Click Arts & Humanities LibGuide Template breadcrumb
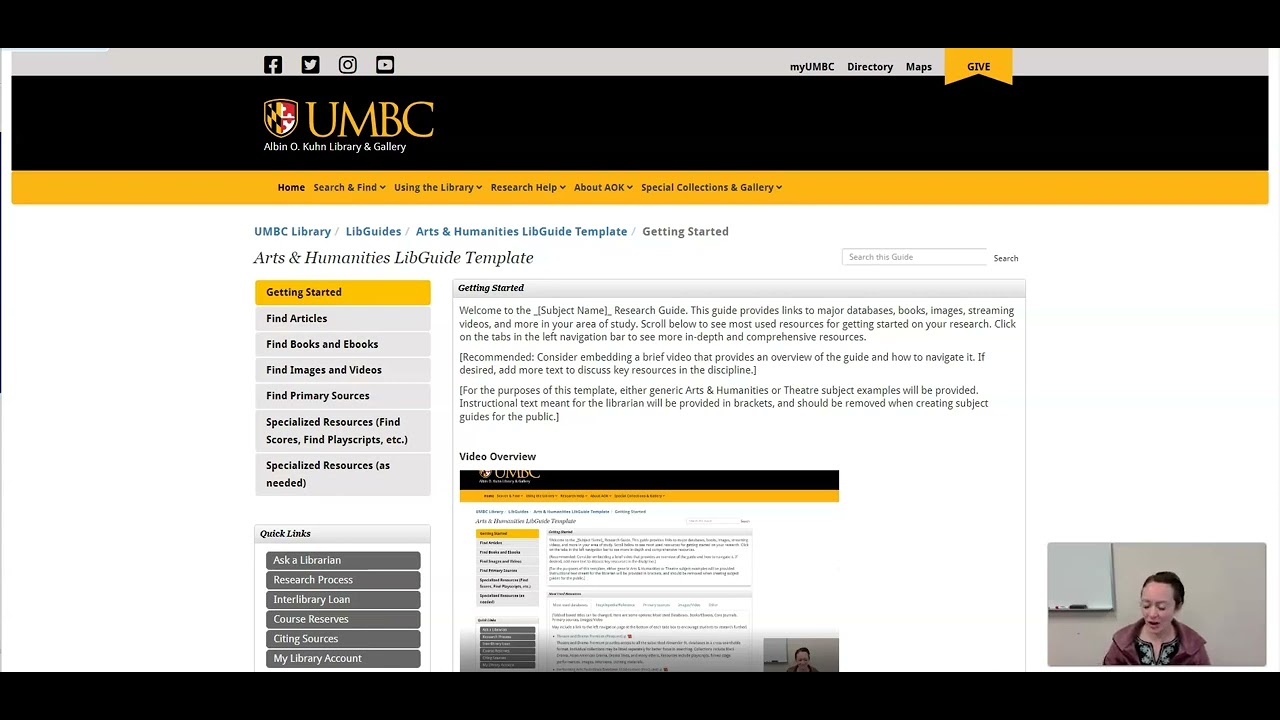 [521, 231]
